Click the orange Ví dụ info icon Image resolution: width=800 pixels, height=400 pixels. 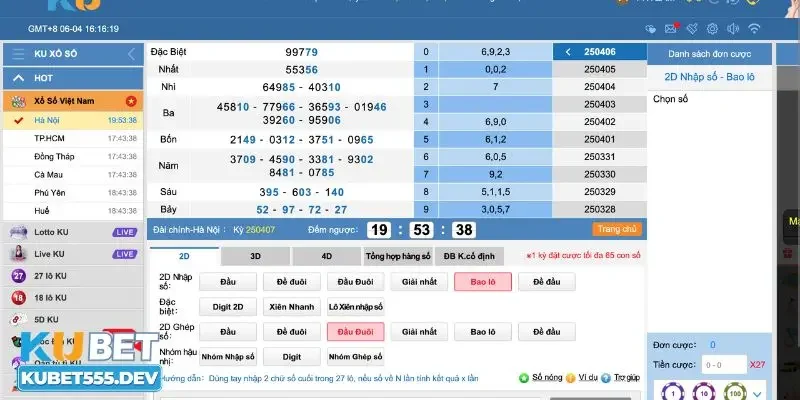click(x=570, y=378)
